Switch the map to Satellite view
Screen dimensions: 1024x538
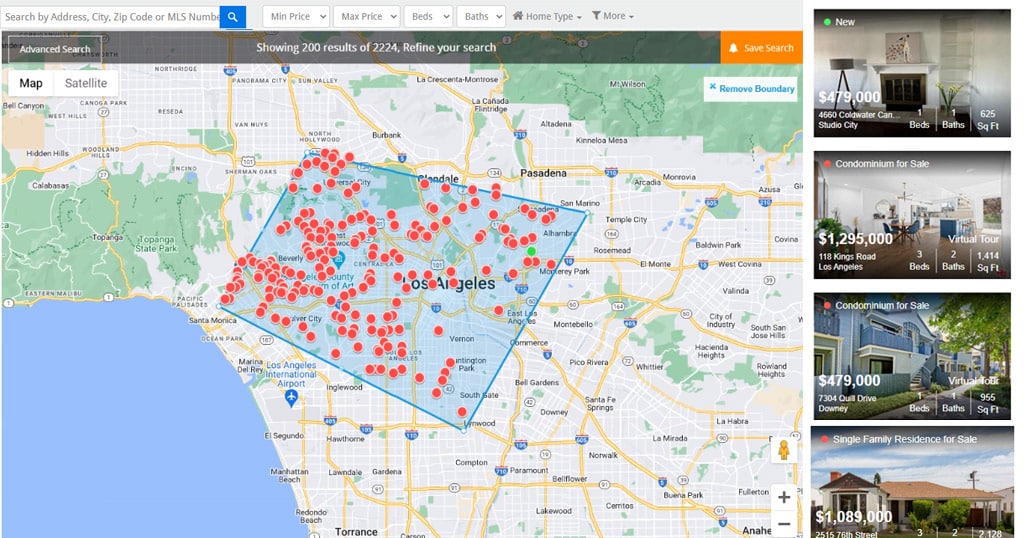[86, 83]
